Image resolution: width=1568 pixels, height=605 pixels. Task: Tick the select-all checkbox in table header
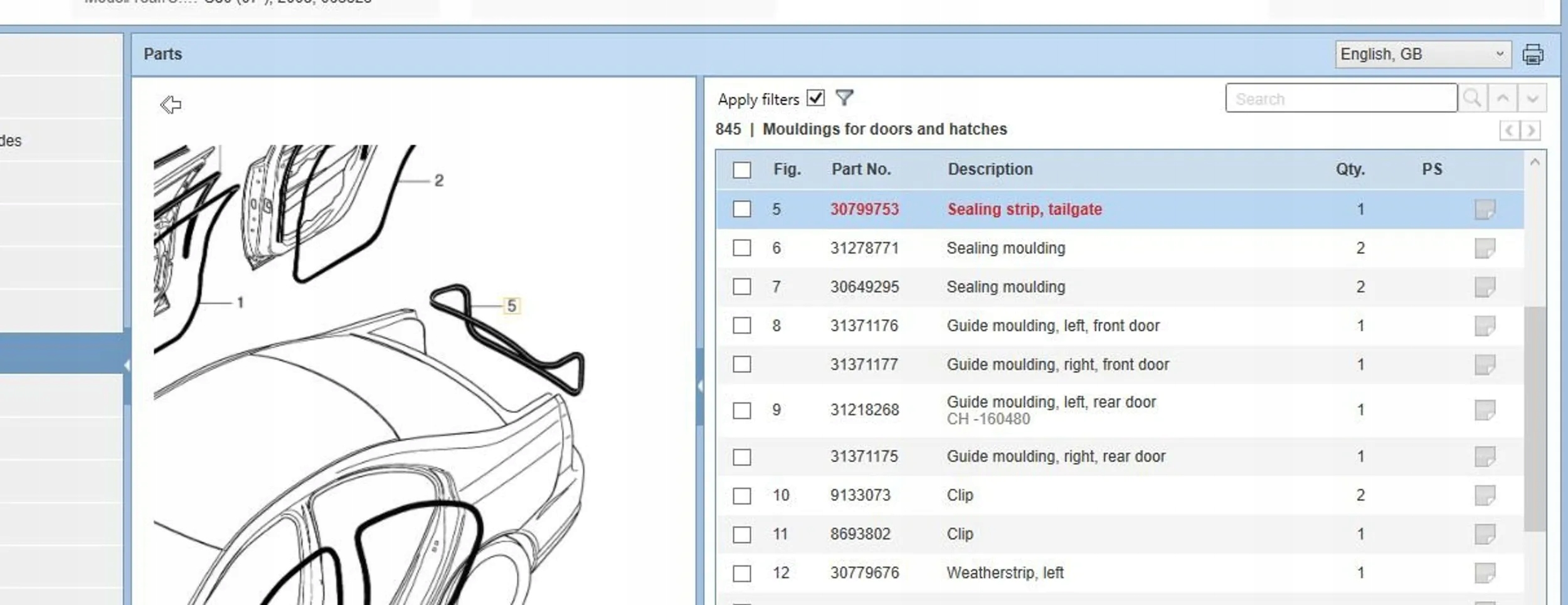[742, 170]
